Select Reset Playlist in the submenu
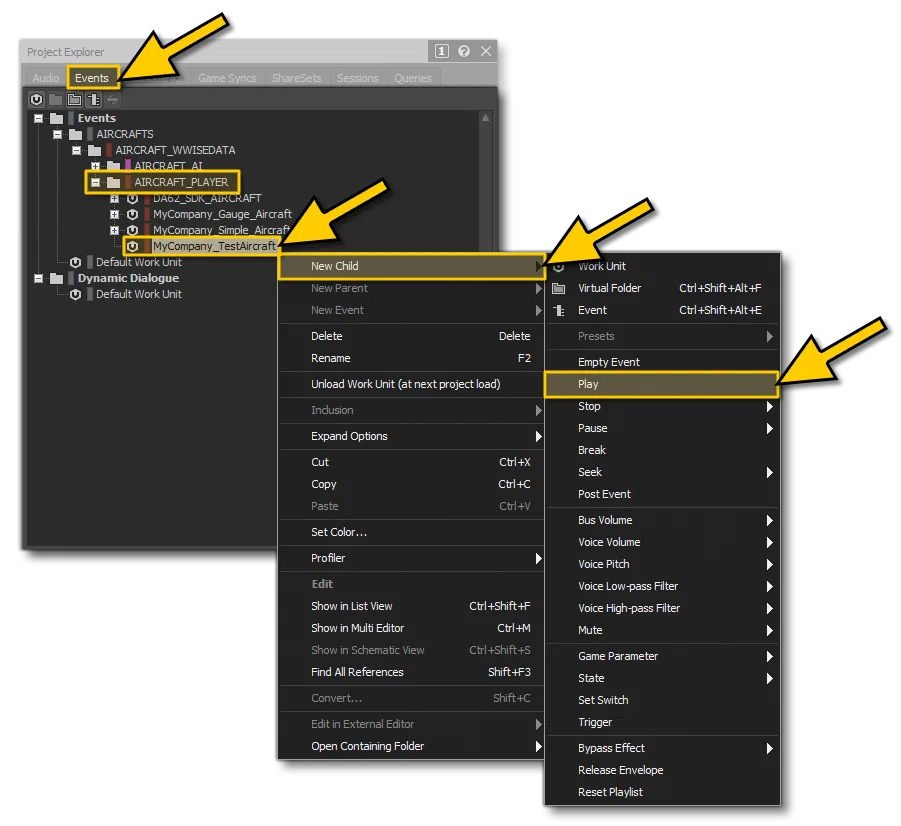The height and width of the screenshot is (826, 901). 662,792
